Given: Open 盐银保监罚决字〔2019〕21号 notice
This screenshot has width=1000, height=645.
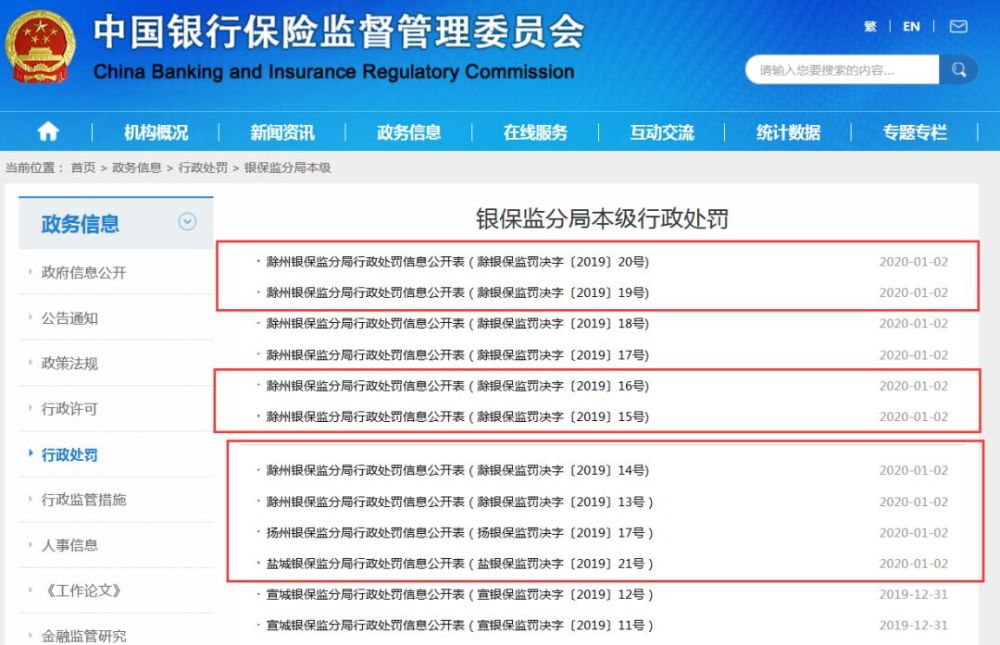Looking at the screenshot, I should point(459,563).
